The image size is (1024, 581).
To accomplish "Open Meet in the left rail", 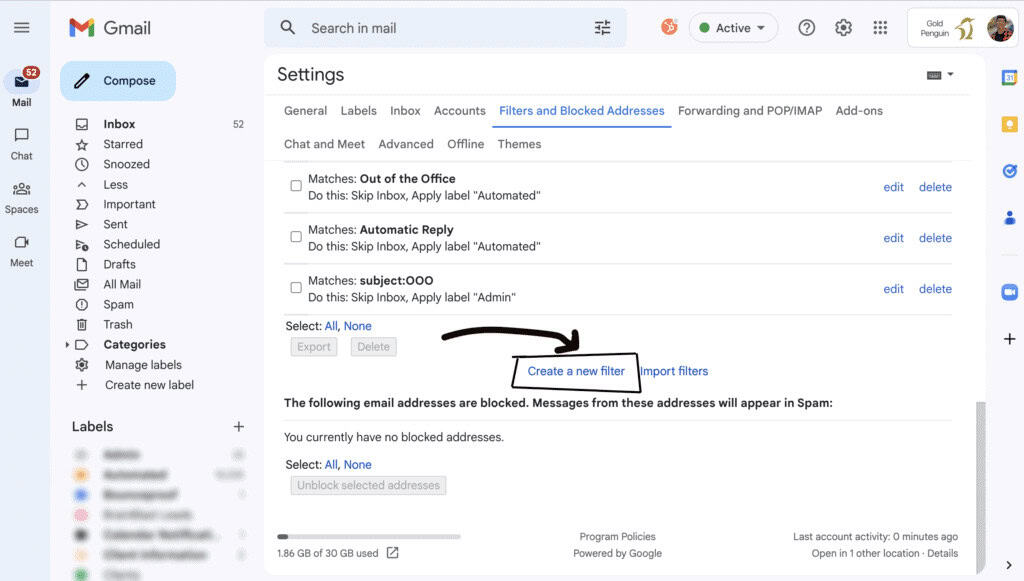I will pyautogui.click(x=21, y=250).
